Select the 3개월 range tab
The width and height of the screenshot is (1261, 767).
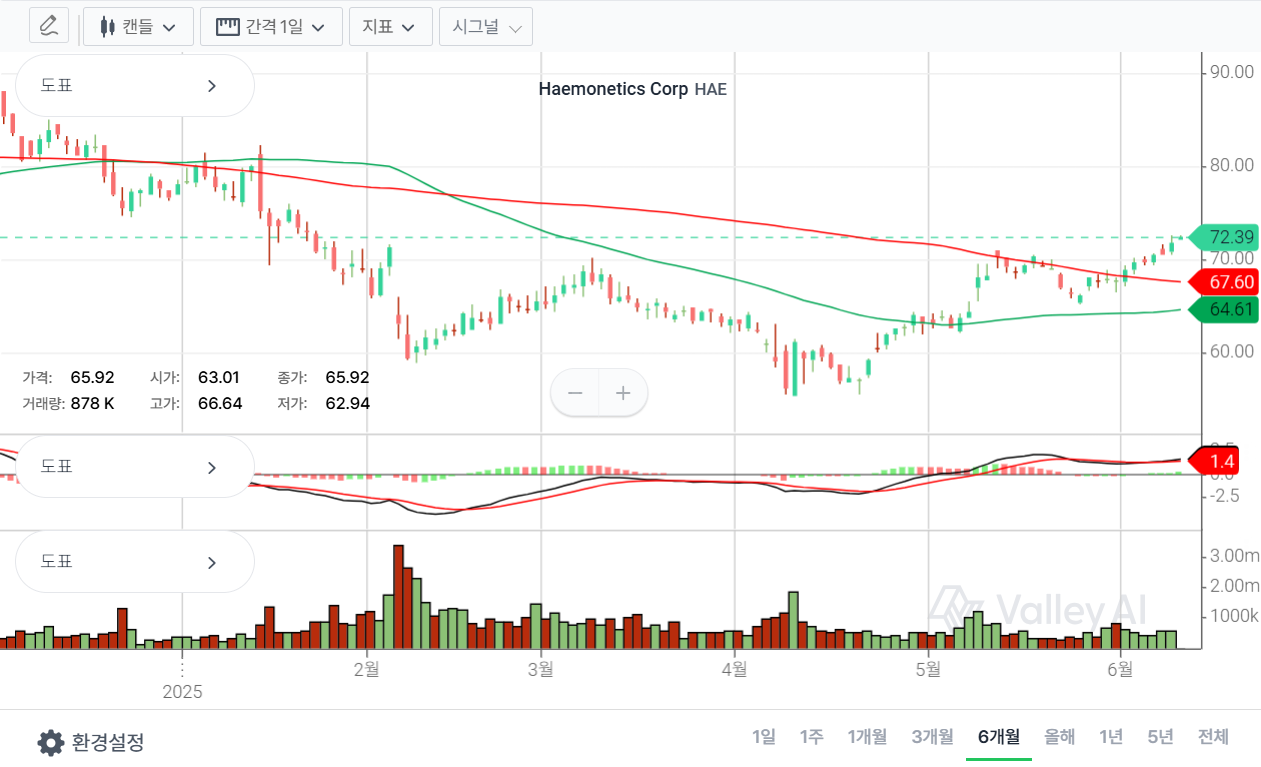[932, 737]
